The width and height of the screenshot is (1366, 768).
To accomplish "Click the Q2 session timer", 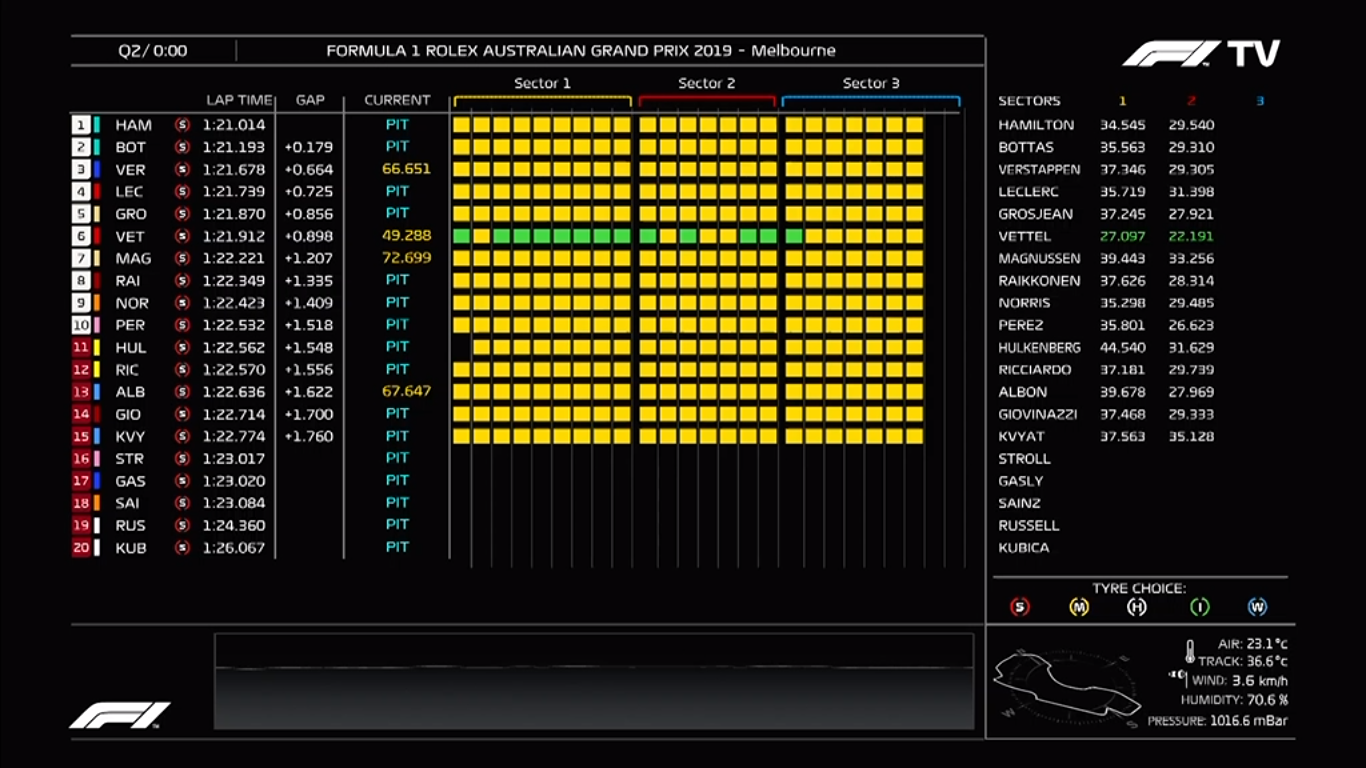I will click(152, 51).
